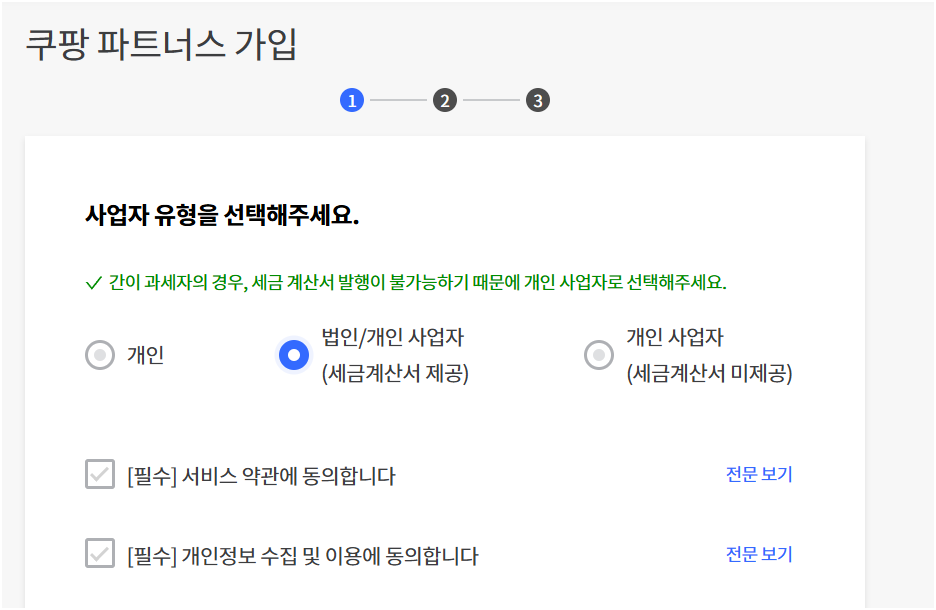Check 서비스 약관에 동의합니다 checkbox
Image resolution: width=936 pixels, height=610 pixels.
[100, 475]
